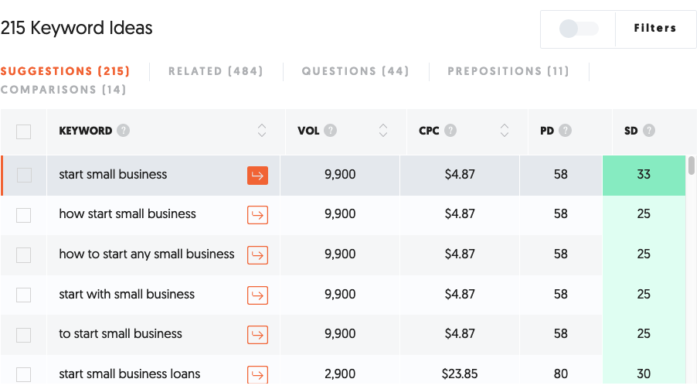The width and height of the screenshot is (700, 389).
Task: Sort by KEYWORD column arrows
Action: 262,130
